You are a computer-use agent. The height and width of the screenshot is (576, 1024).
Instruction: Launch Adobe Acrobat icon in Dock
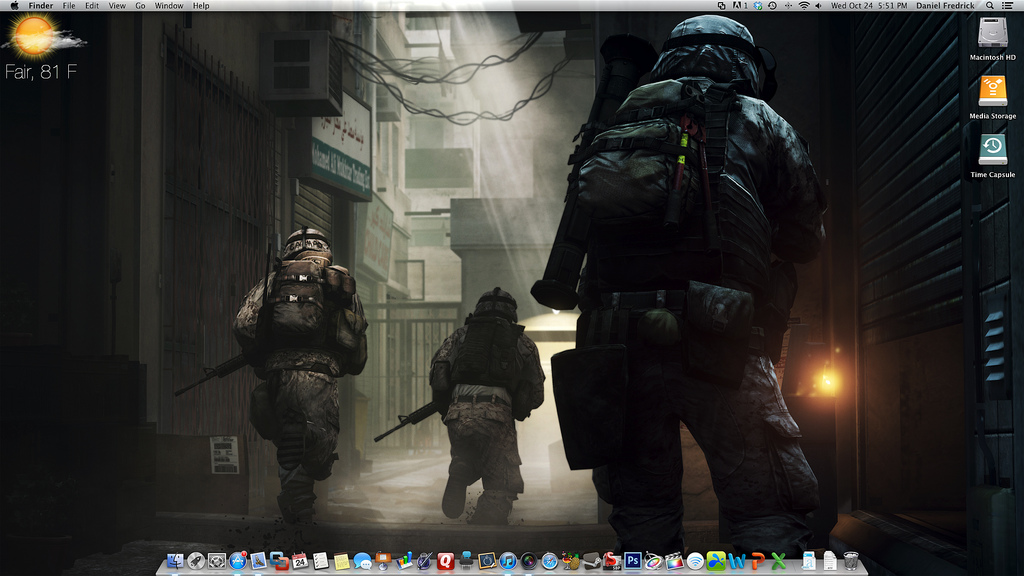coord(612,560)
